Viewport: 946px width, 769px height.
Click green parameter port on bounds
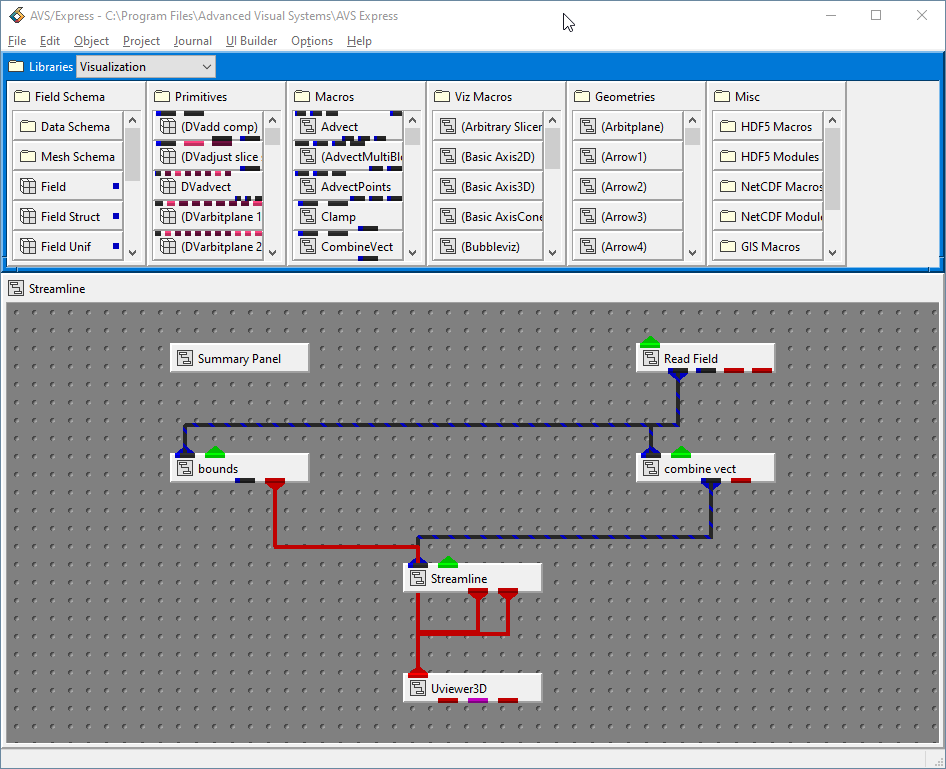(215, 452)
